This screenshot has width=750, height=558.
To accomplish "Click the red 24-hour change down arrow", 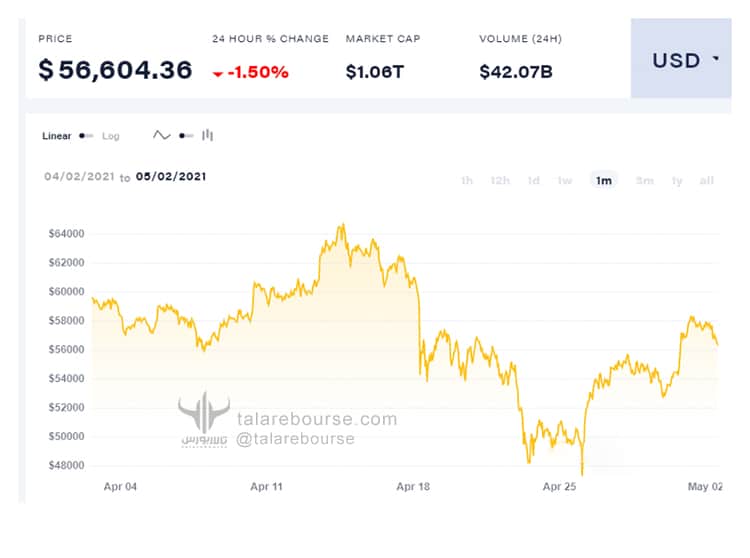I will pyautogui.click(x=218, y=73).
